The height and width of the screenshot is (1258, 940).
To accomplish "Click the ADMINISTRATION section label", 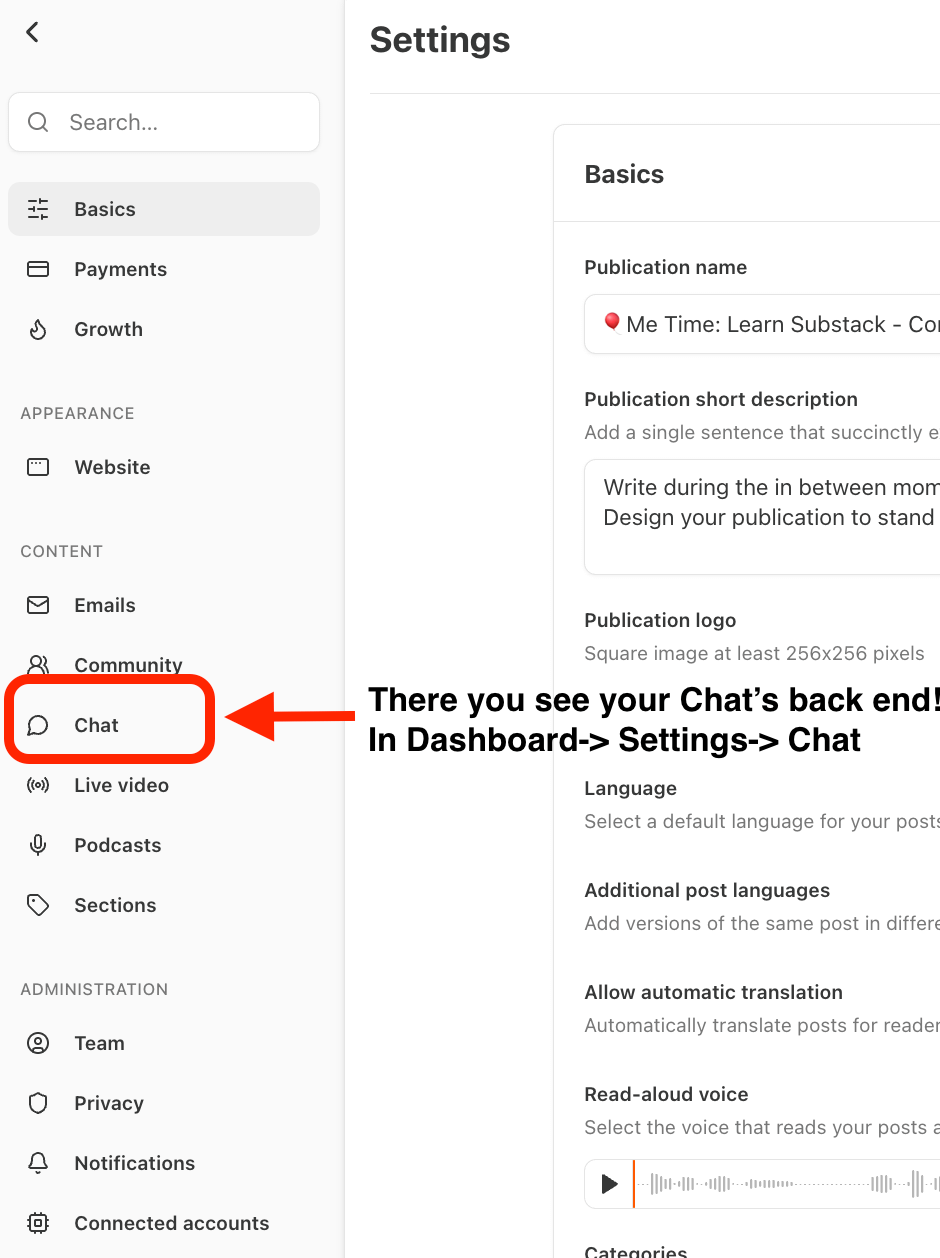I will click(94, 989).
